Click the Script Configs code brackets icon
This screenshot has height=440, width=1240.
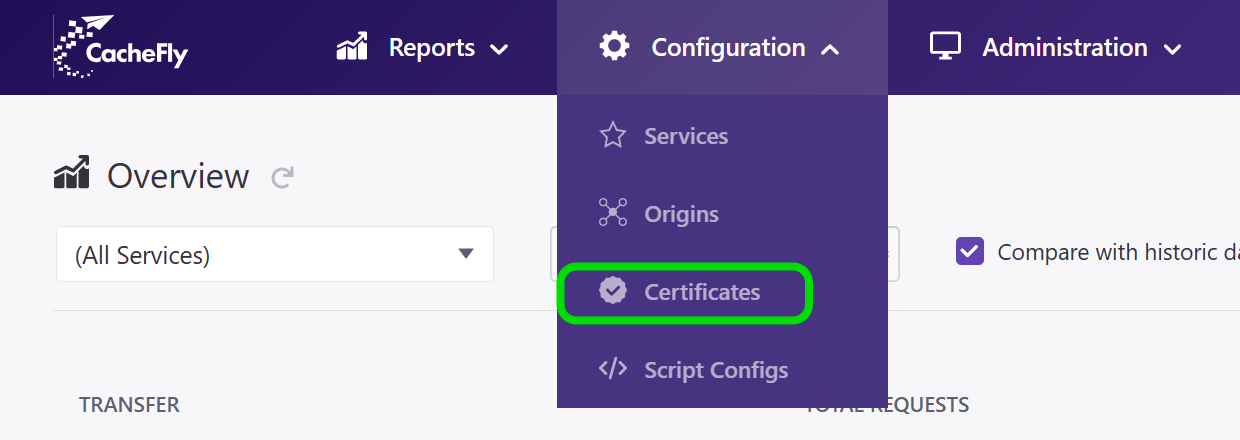(612, 369)
